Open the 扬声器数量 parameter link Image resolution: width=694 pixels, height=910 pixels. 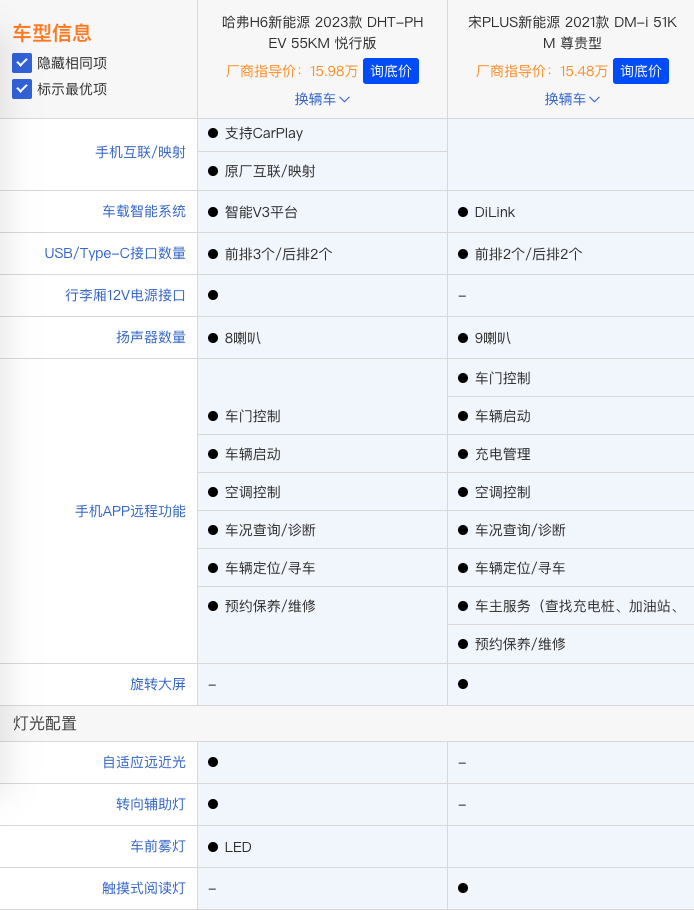pyautogui.click(x=151, y=337)
